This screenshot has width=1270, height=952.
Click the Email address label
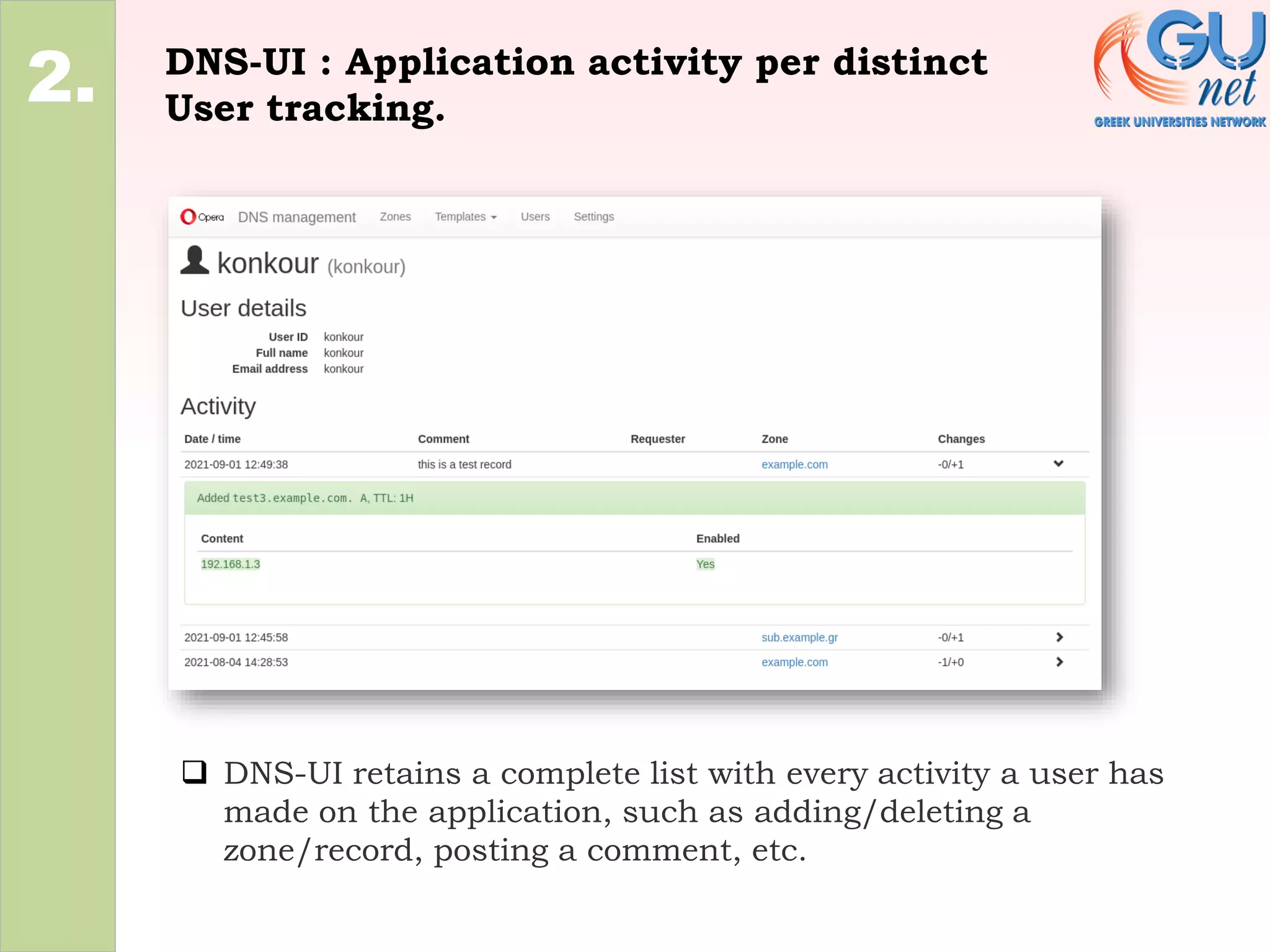point(270,369)
